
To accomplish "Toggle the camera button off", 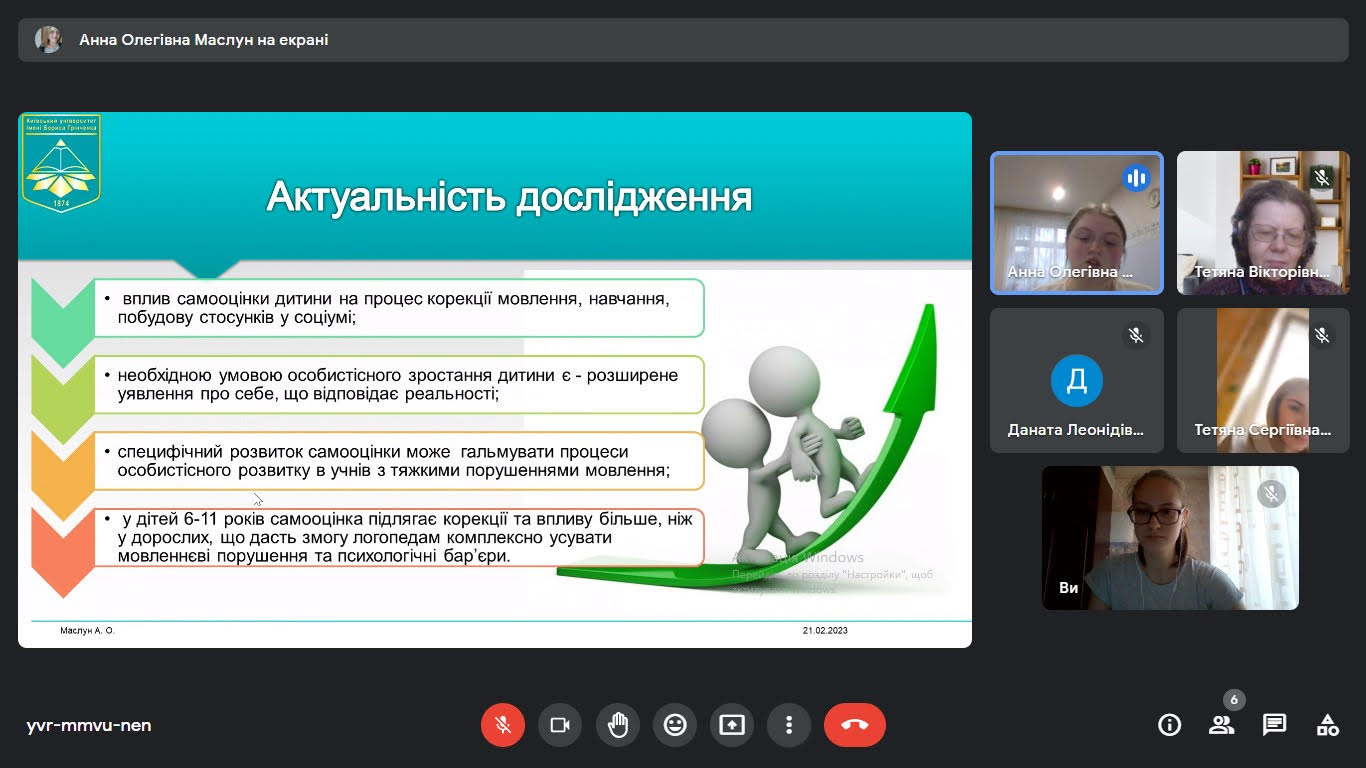I will click(560, 725).
